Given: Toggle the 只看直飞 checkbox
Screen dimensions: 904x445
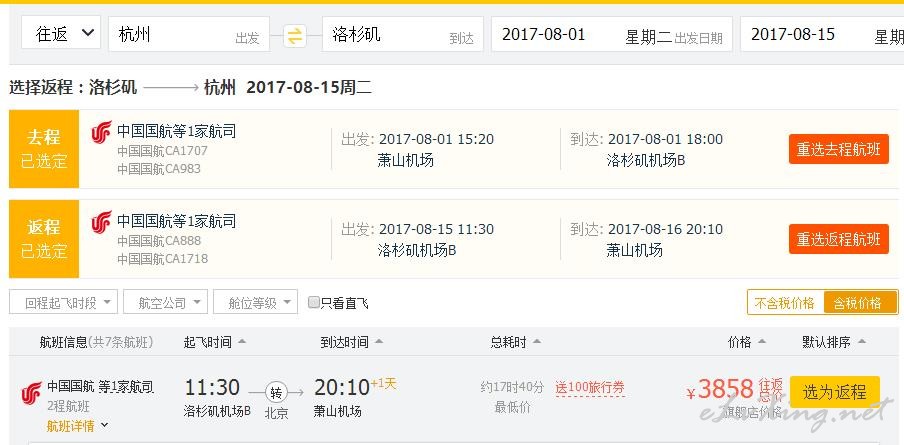Looking at the screenshot, I should 314,302.
